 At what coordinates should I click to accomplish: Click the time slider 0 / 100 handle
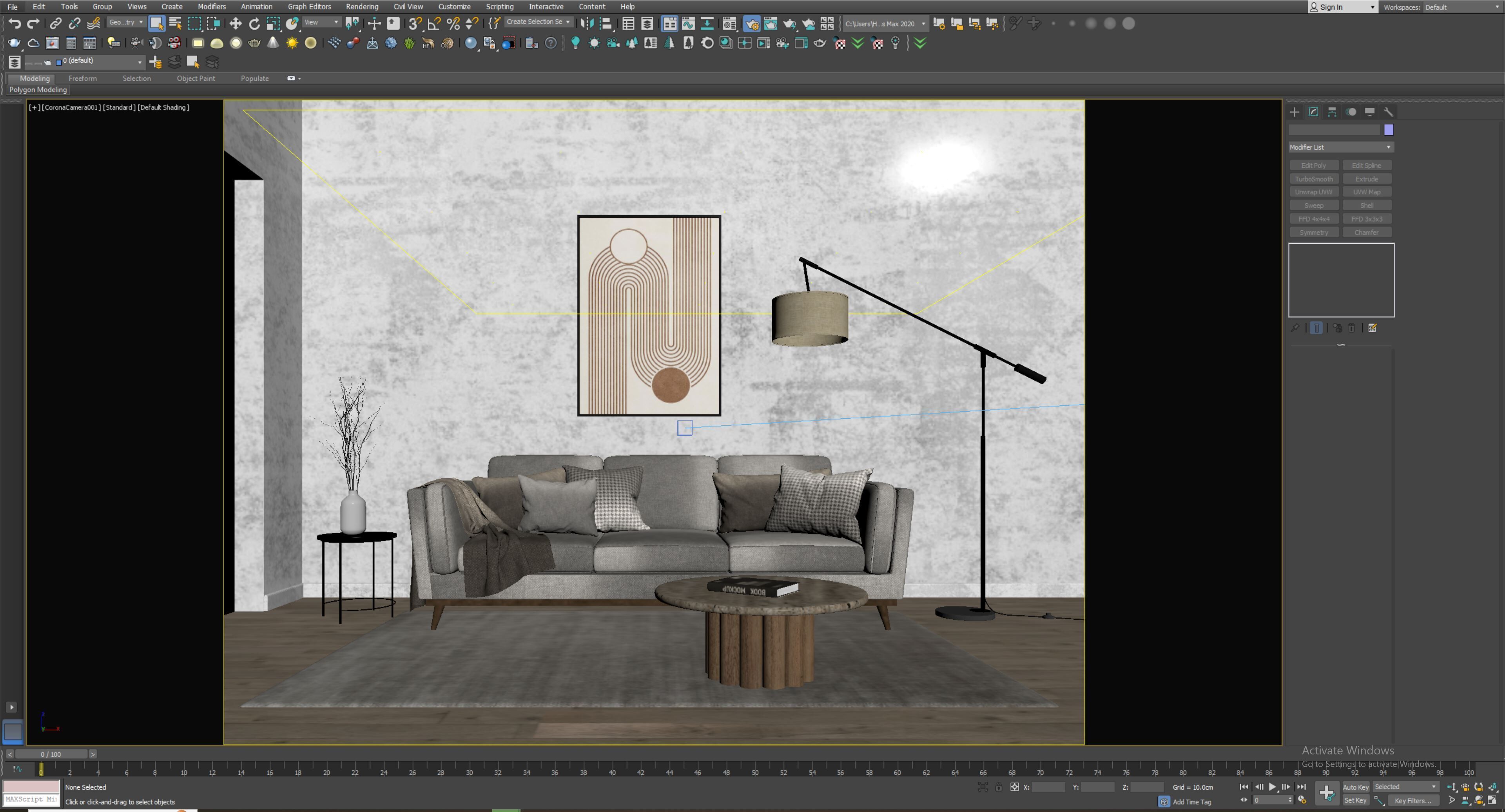tap(51, 755)
